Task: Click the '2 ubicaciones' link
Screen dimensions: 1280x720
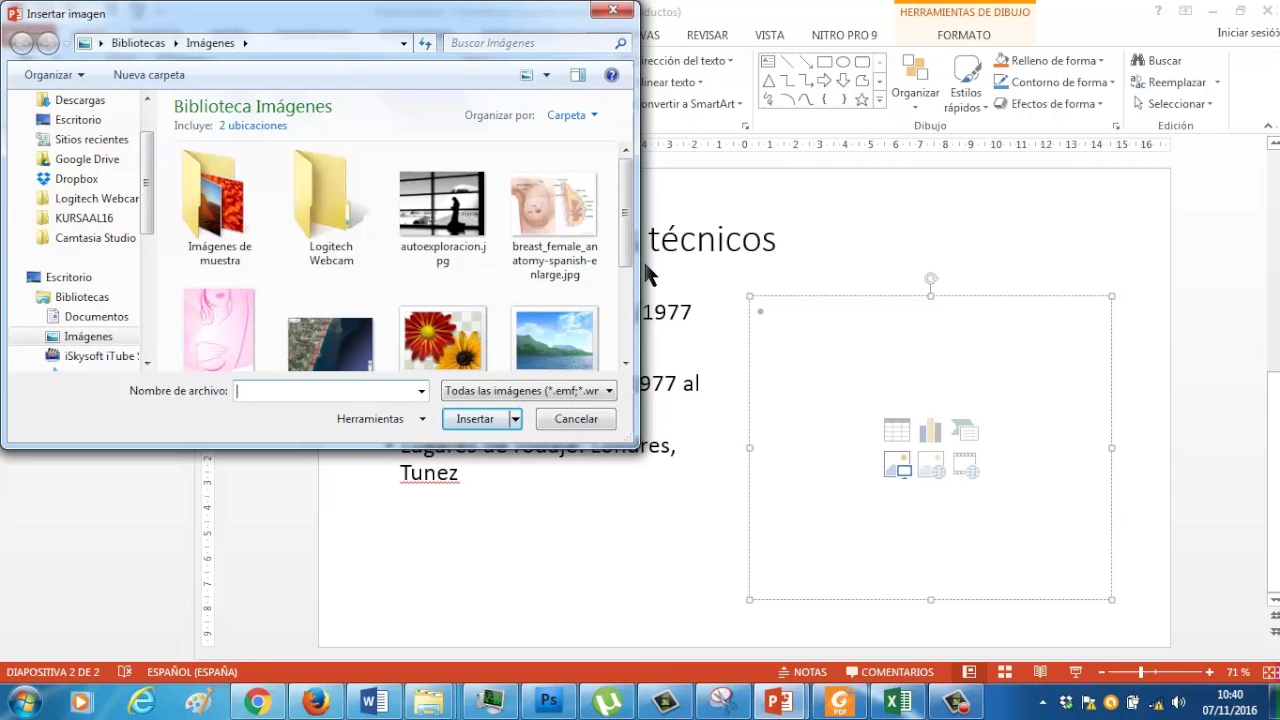Action: tap(253, 126)
